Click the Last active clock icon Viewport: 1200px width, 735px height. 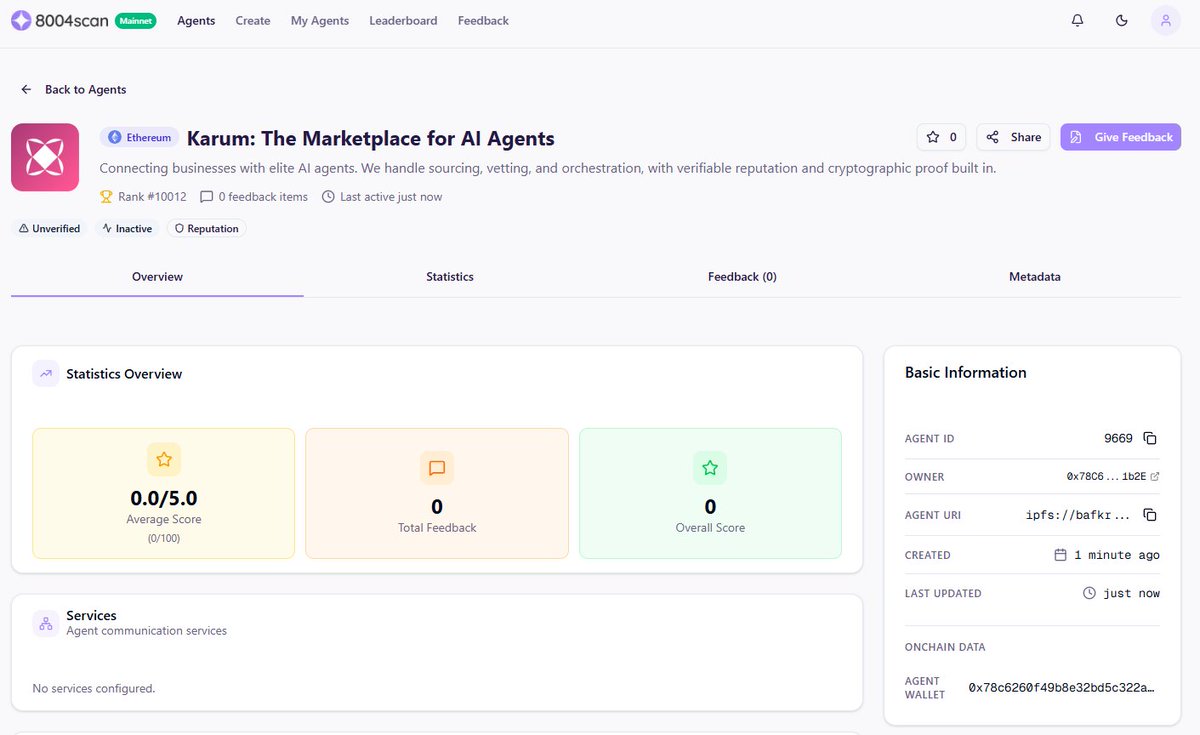tap(328, 197)
